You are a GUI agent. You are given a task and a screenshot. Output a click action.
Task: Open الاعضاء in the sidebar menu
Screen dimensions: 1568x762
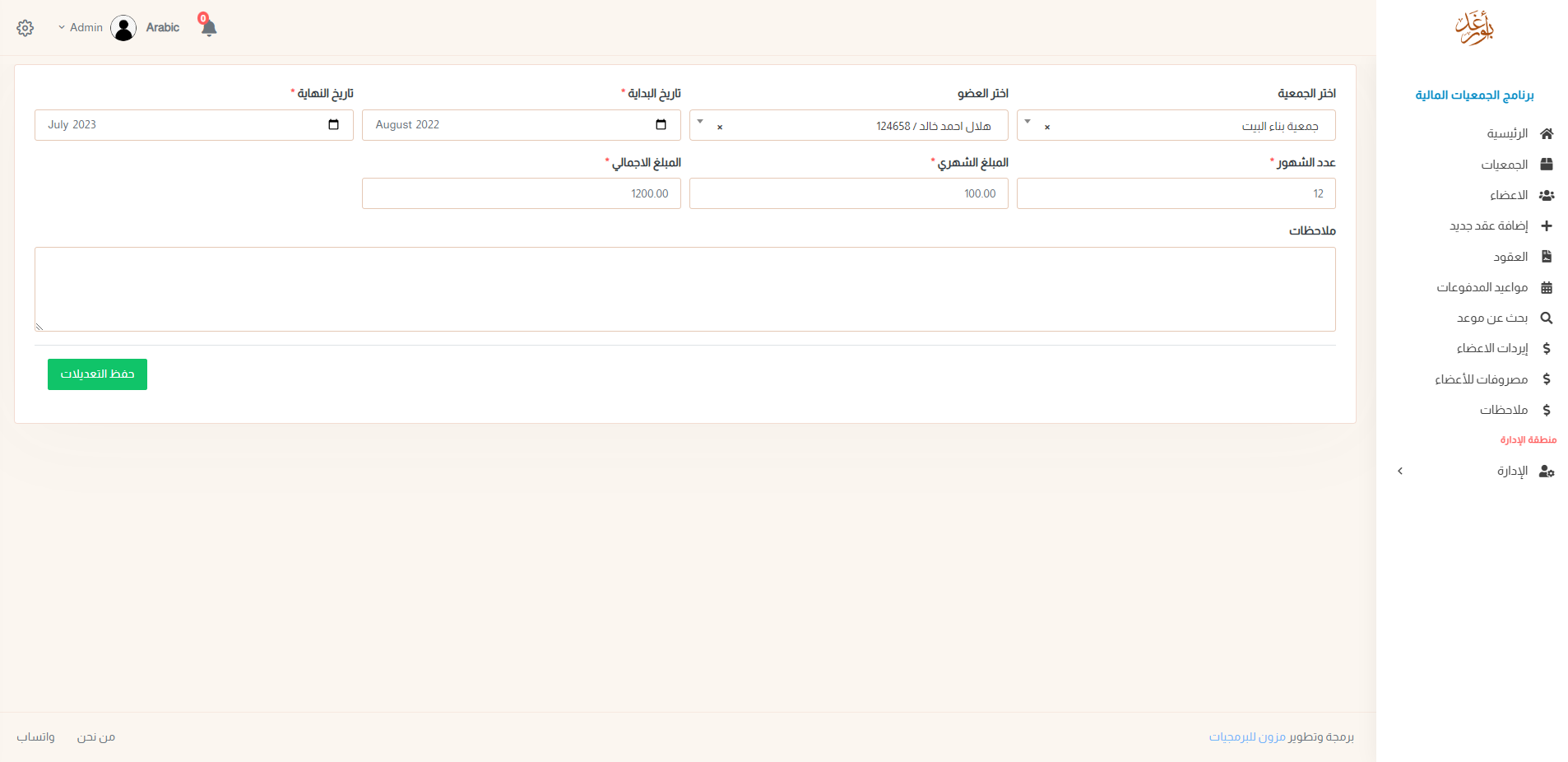coord(1509,195)
